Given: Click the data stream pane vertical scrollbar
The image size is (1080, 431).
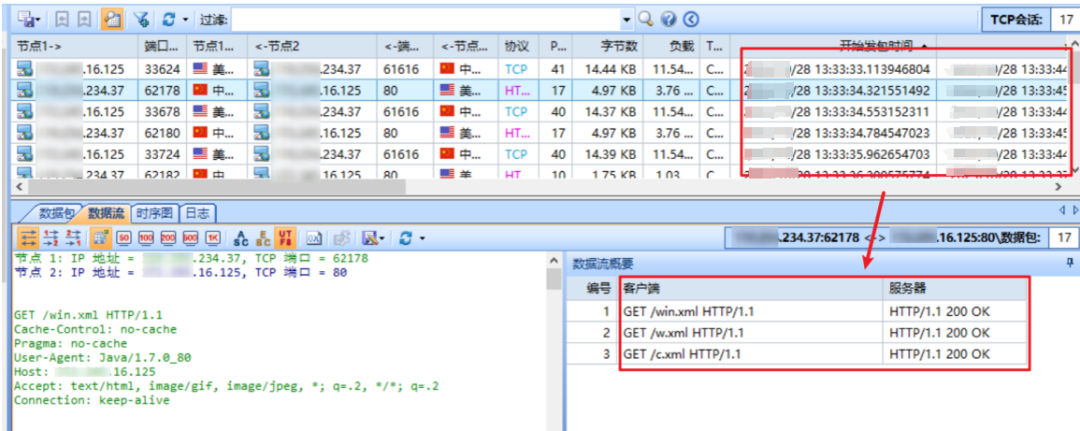Looking at the screenshot, I should click(554, 278).
